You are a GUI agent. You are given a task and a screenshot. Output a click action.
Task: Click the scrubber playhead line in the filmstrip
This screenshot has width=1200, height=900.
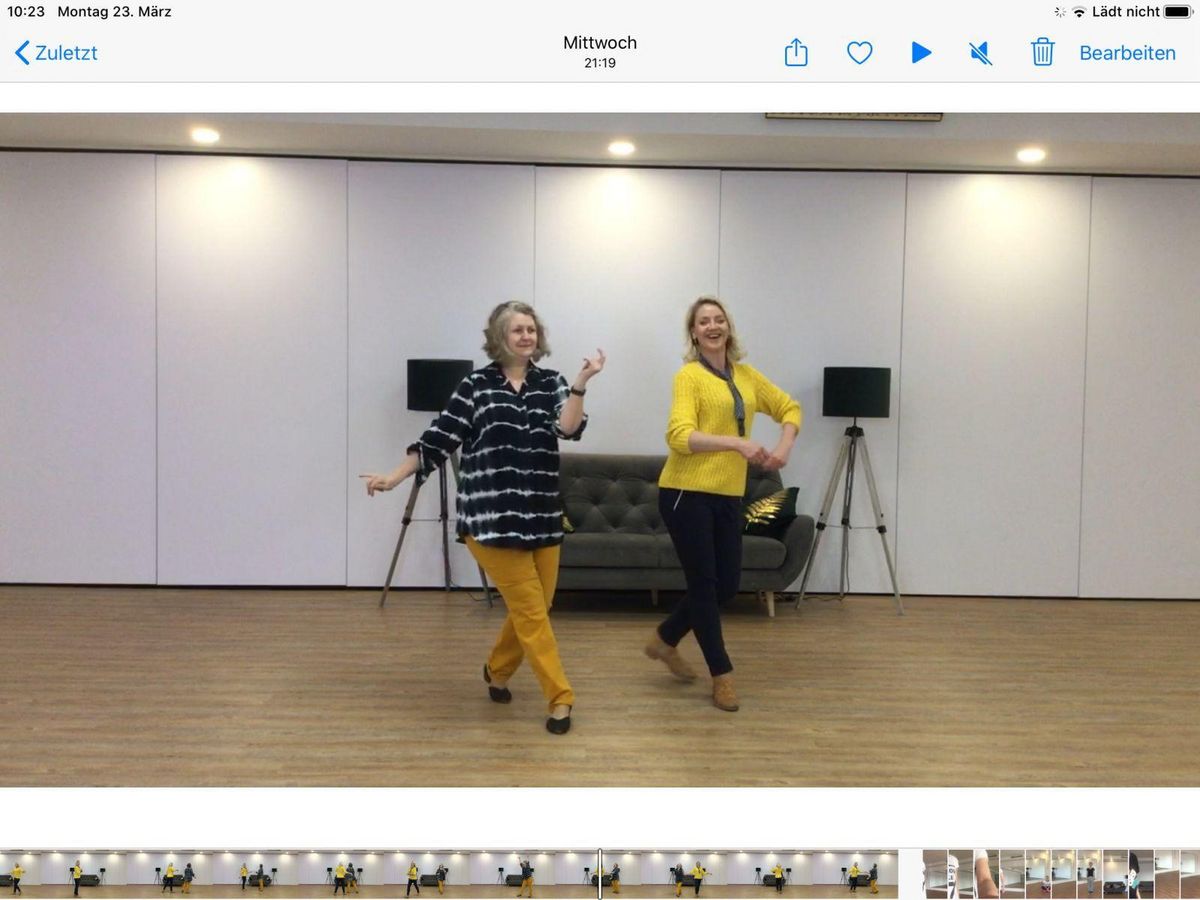[600, 874]
